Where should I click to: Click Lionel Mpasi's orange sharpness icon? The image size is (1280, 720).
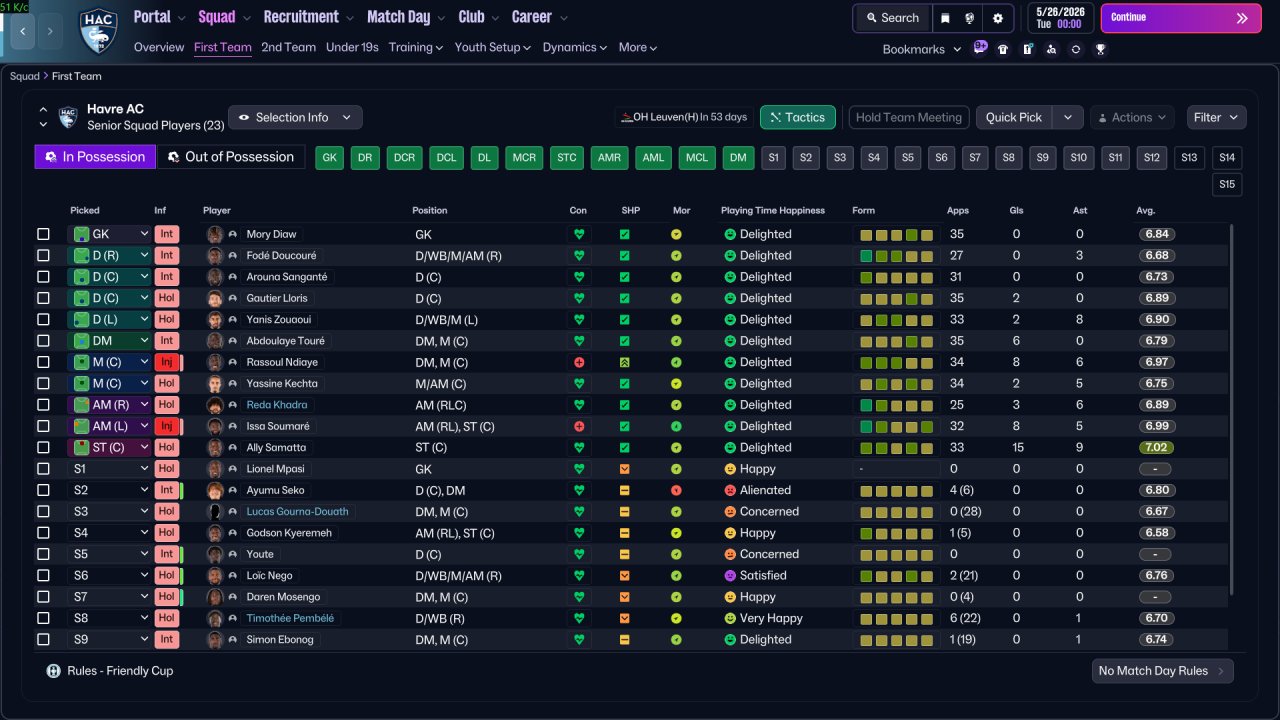click(x=624, y=469)
